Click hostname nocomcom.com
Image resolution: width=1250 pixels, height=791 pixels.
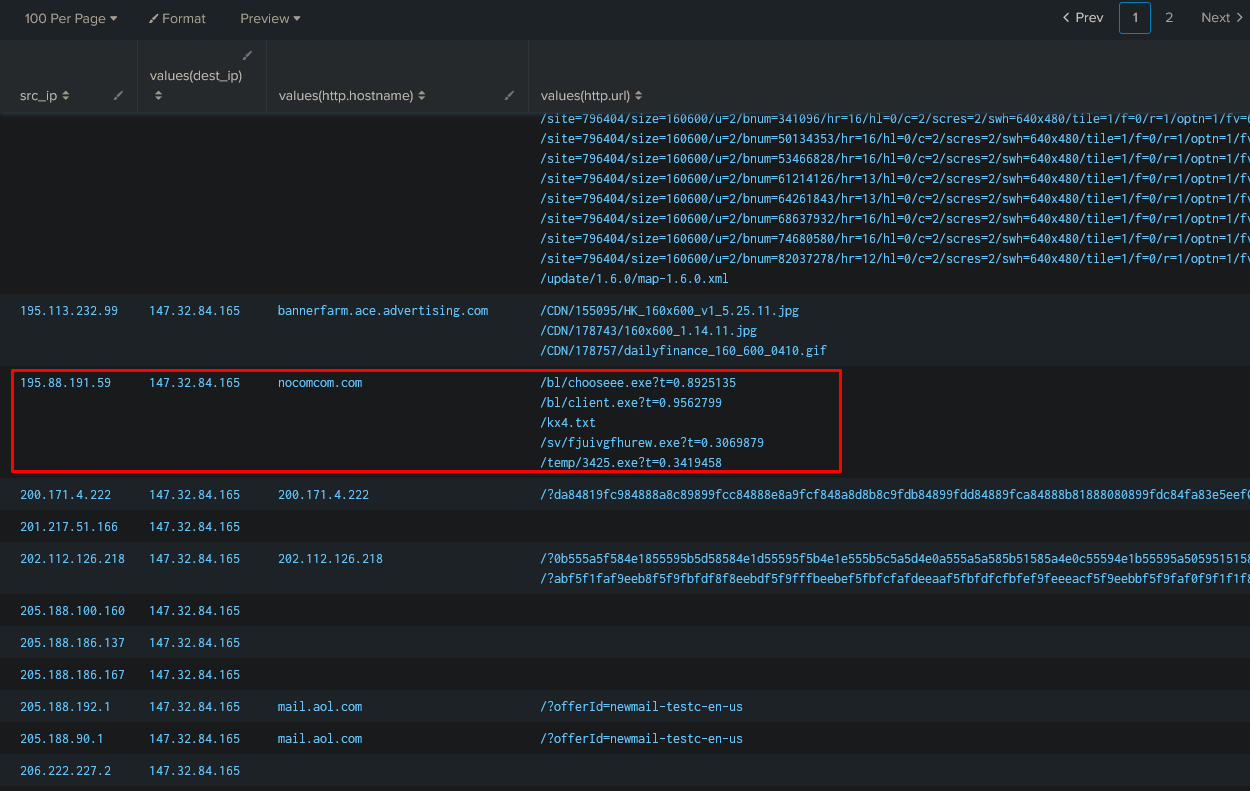point(320,383)
